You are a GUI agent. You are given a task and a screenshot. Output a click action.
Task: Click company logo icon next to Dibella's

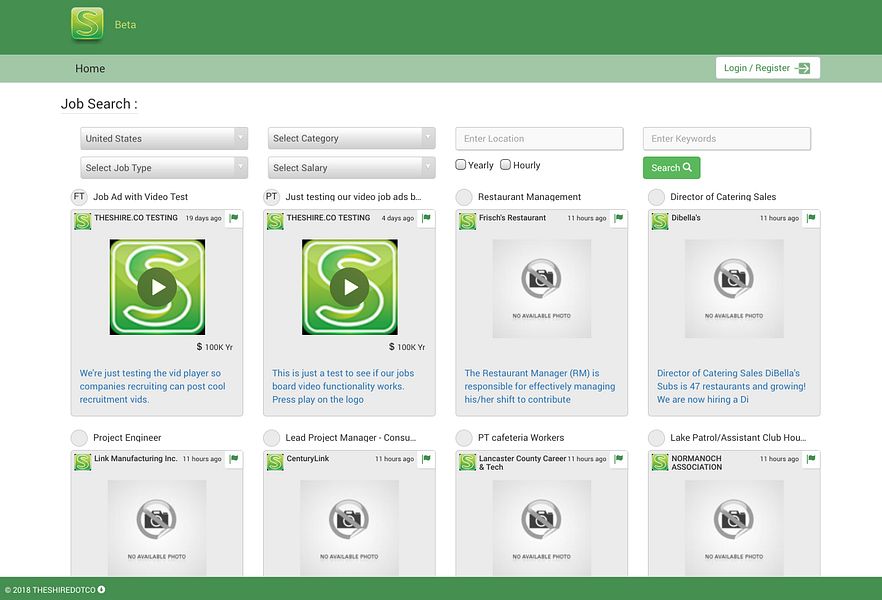tap(660, 221)
